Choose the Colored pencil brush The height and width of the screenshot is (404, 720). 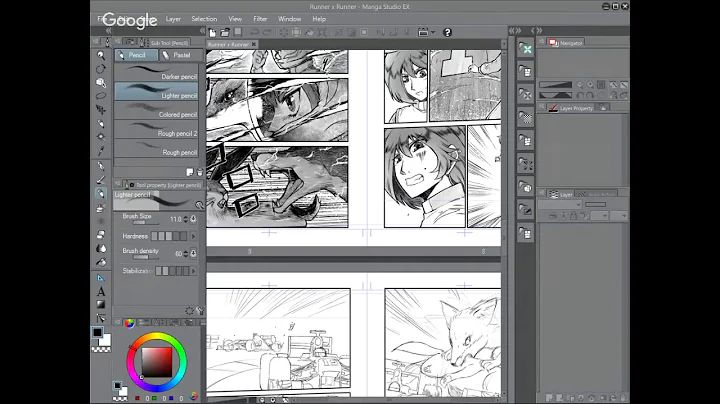[x=156, y=110]
